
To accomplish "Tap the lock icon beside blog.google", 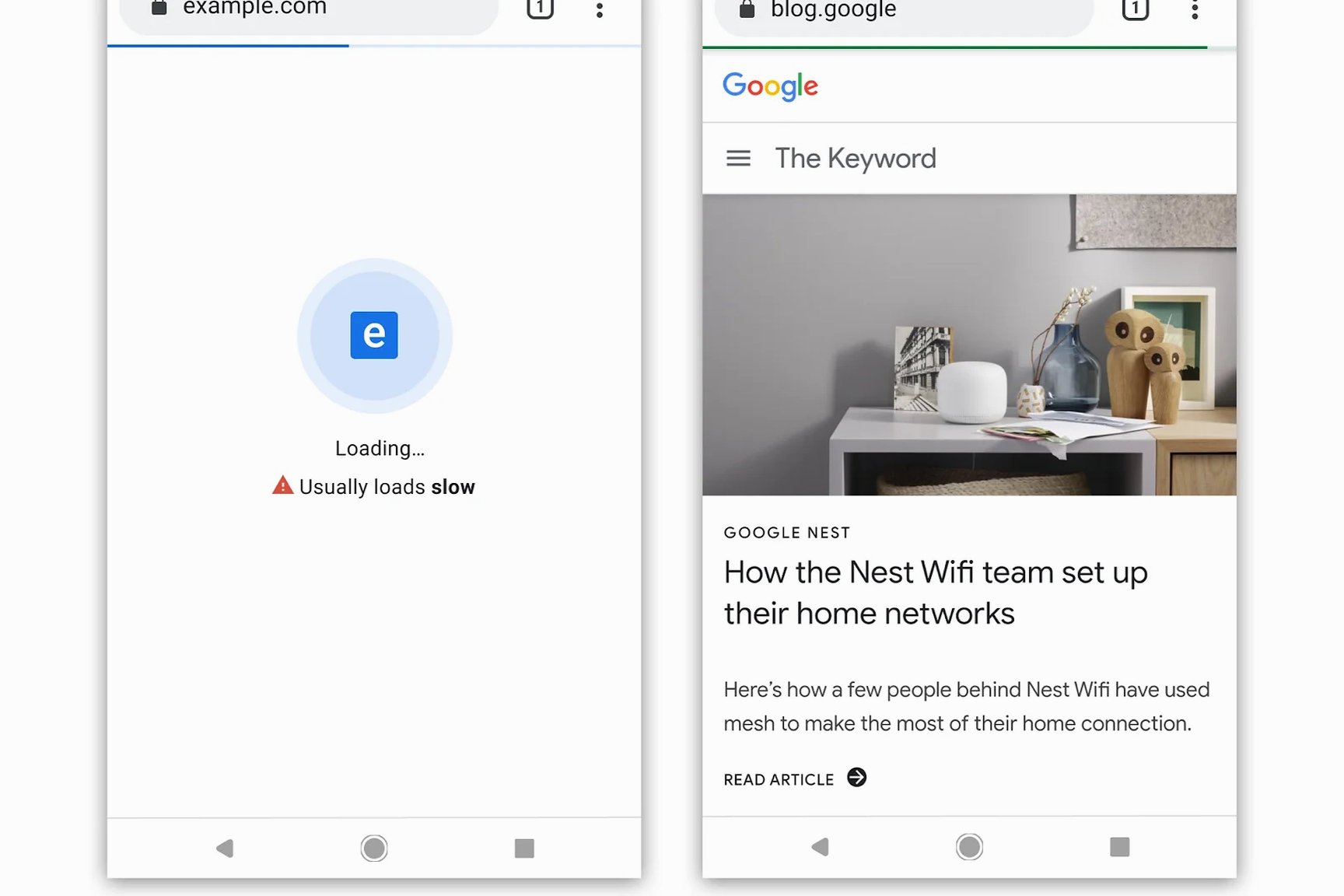I will [747, 9].
